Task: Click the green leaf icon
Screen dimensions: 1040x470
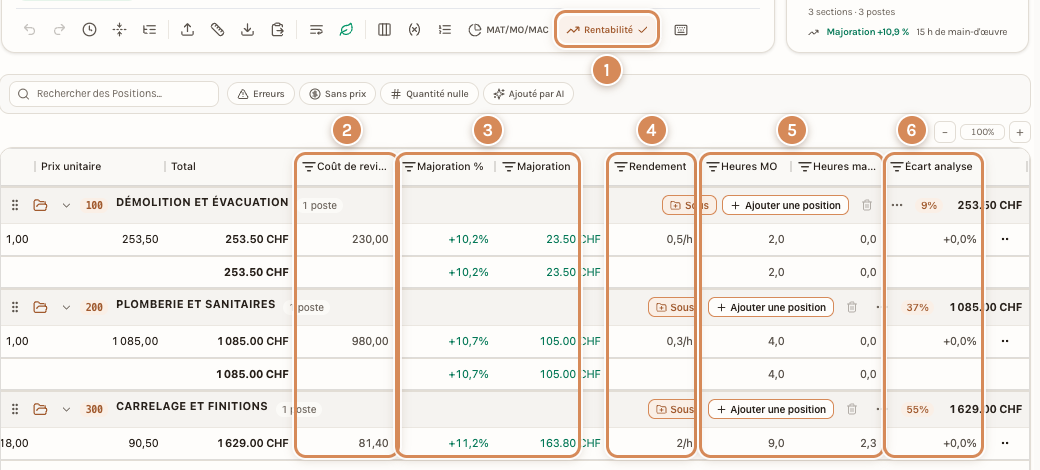Action: (x=346, y=30)
